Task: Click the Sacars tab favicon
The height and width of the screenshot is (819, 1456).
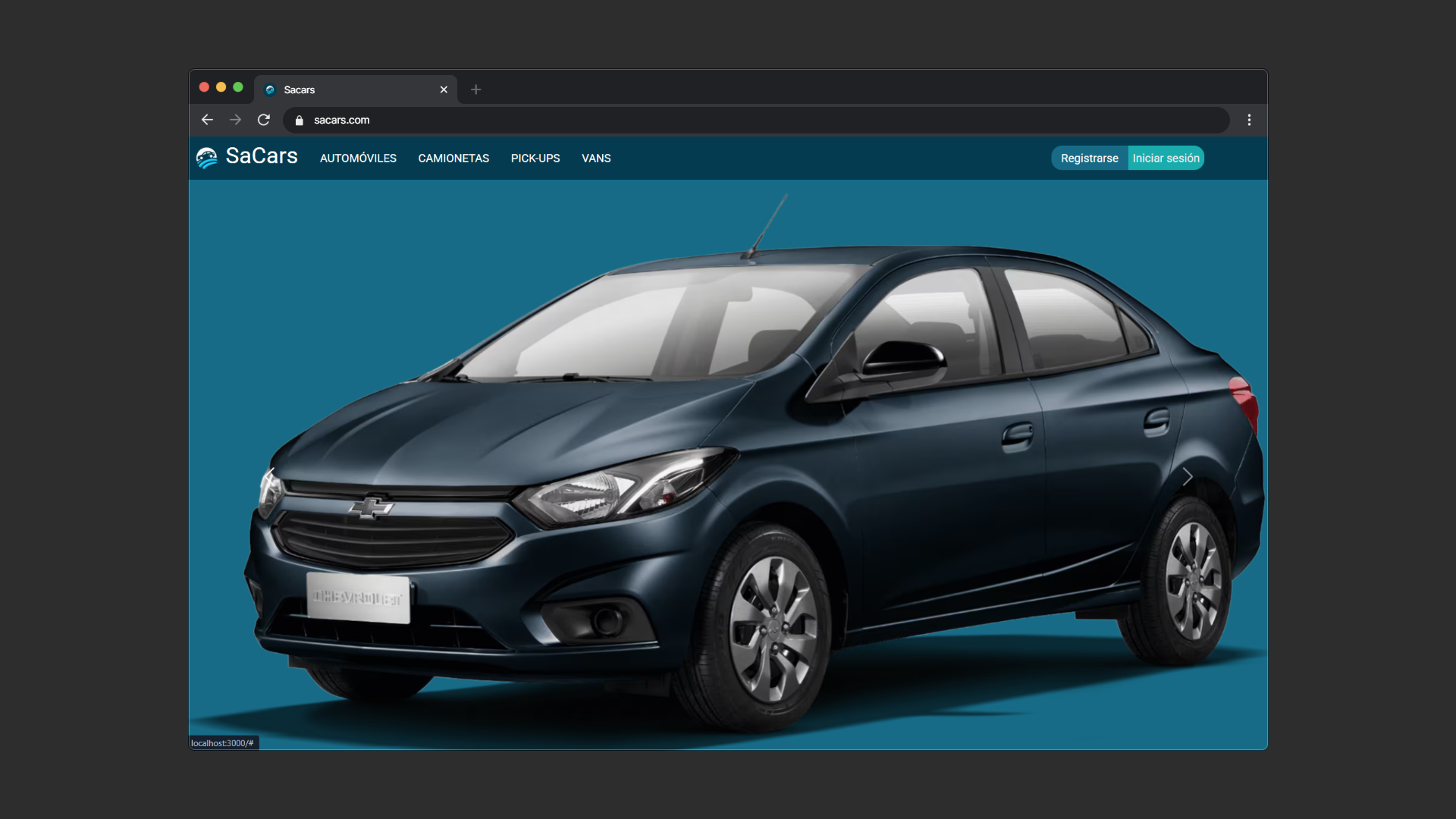Action: [x=270, y=89]
